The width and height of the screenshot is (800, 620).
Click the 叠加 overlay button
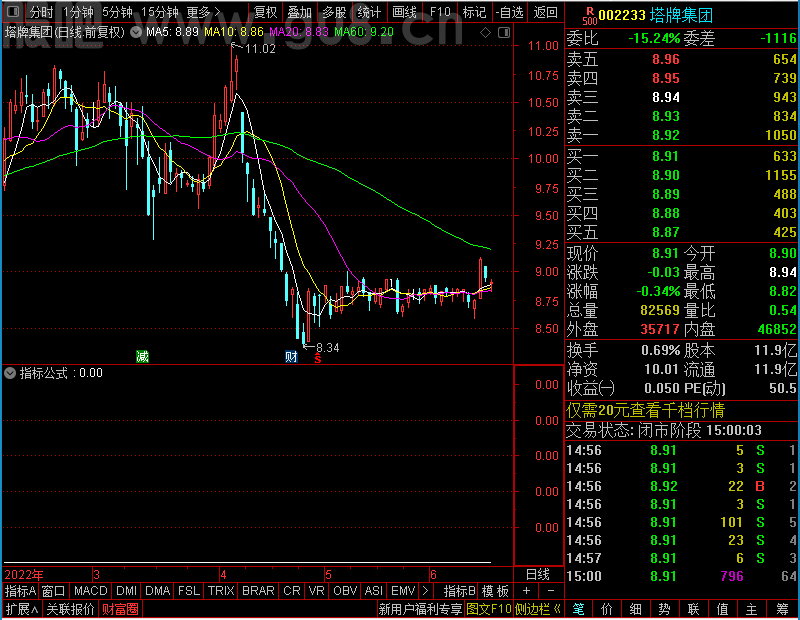[x=299, y=12]
